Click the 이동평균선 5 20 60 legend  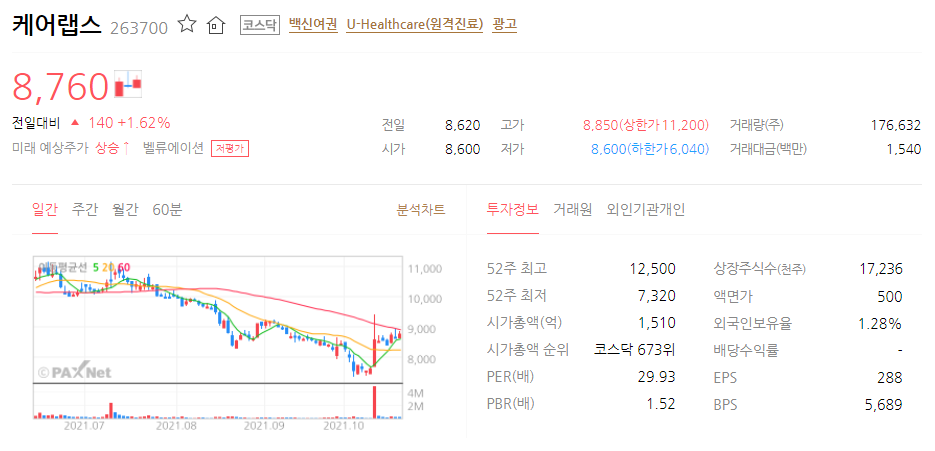85,267
